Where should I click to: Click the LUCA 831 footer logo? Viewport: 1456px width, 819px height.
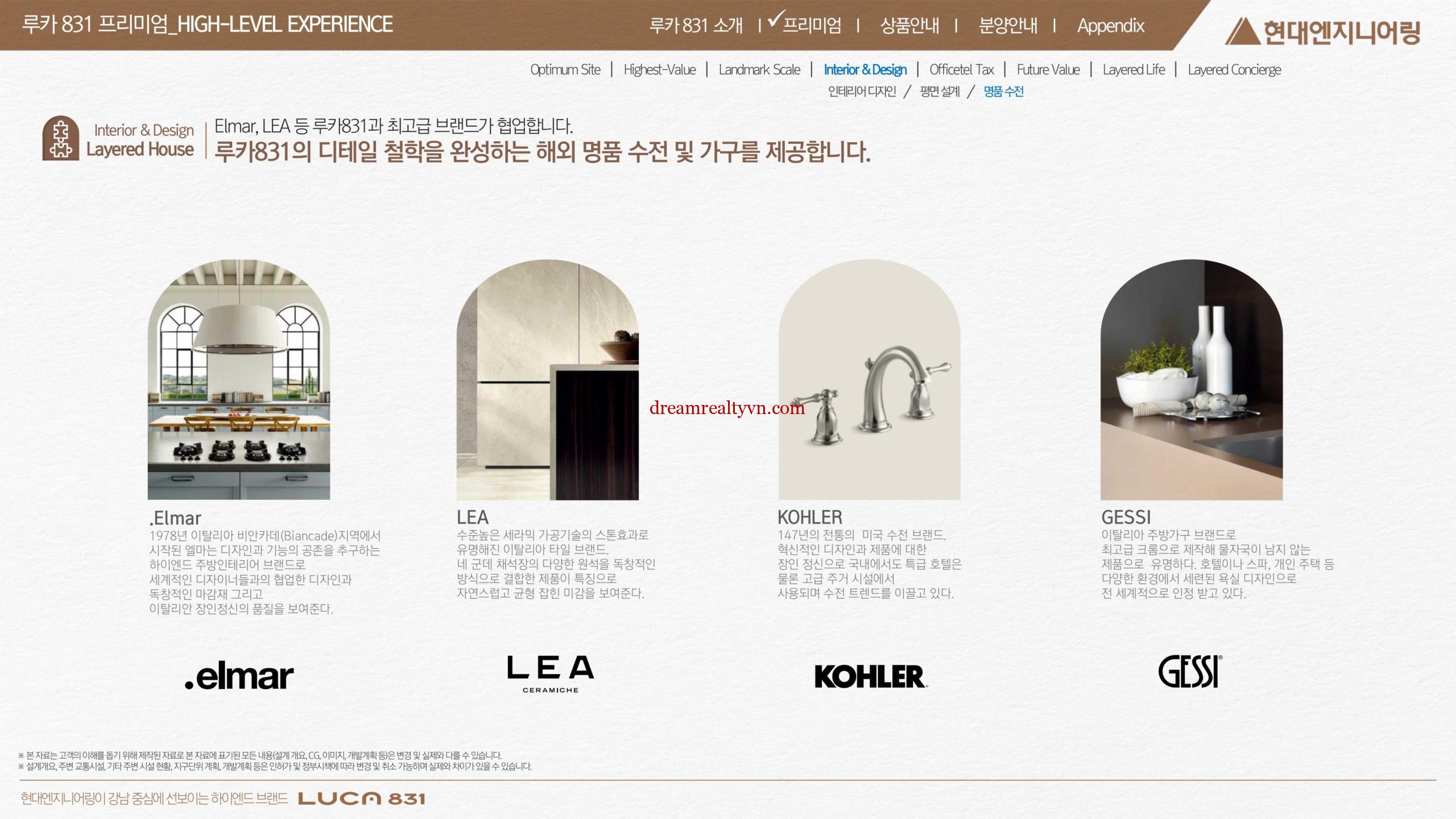tap(362, 799)
